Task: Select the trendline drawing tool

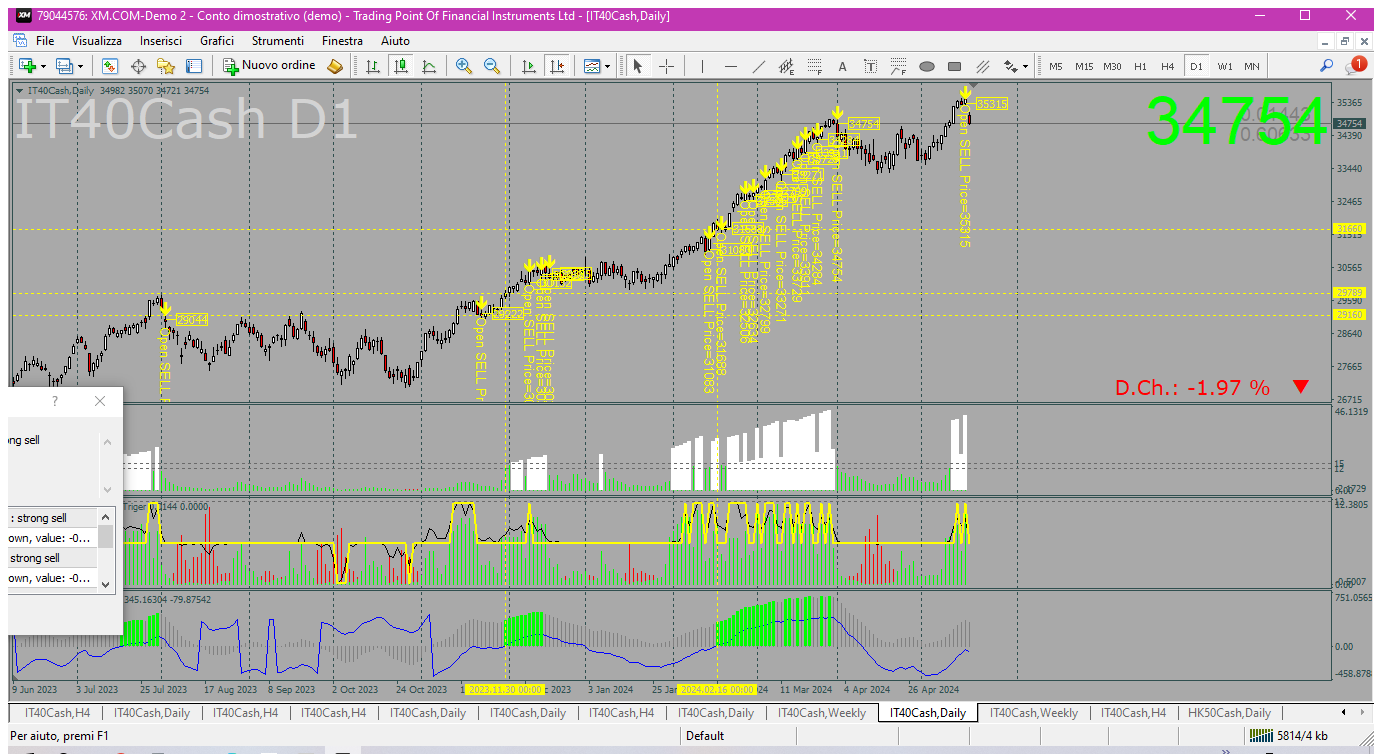Action: [758, 66]
